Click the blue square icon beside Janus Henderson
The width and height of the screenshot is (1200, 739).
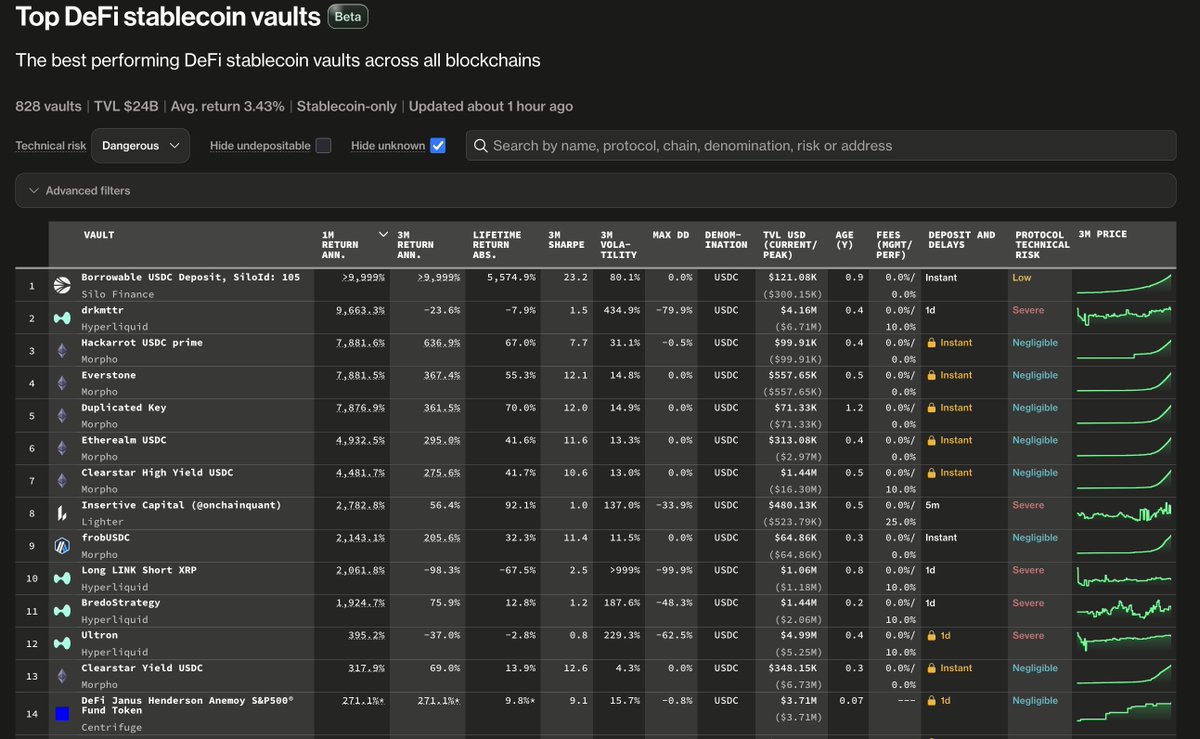coord(62,714)
